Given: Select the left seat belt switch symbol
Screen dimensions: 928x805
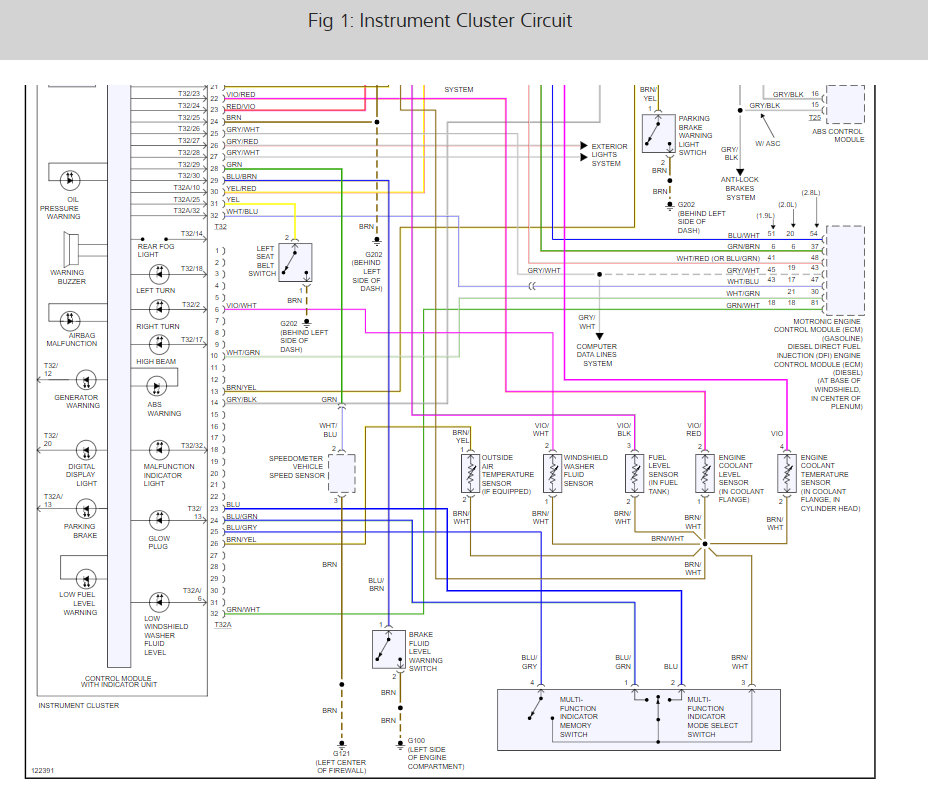Looking at the screenshot, I should coord(295,262).
